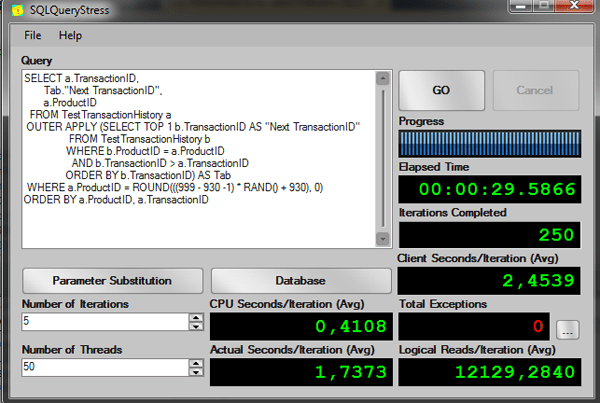Minimize the SQLQueryStress window
Image resolution: width=600 pixels, height=403 pixels.
click(520, 6)
